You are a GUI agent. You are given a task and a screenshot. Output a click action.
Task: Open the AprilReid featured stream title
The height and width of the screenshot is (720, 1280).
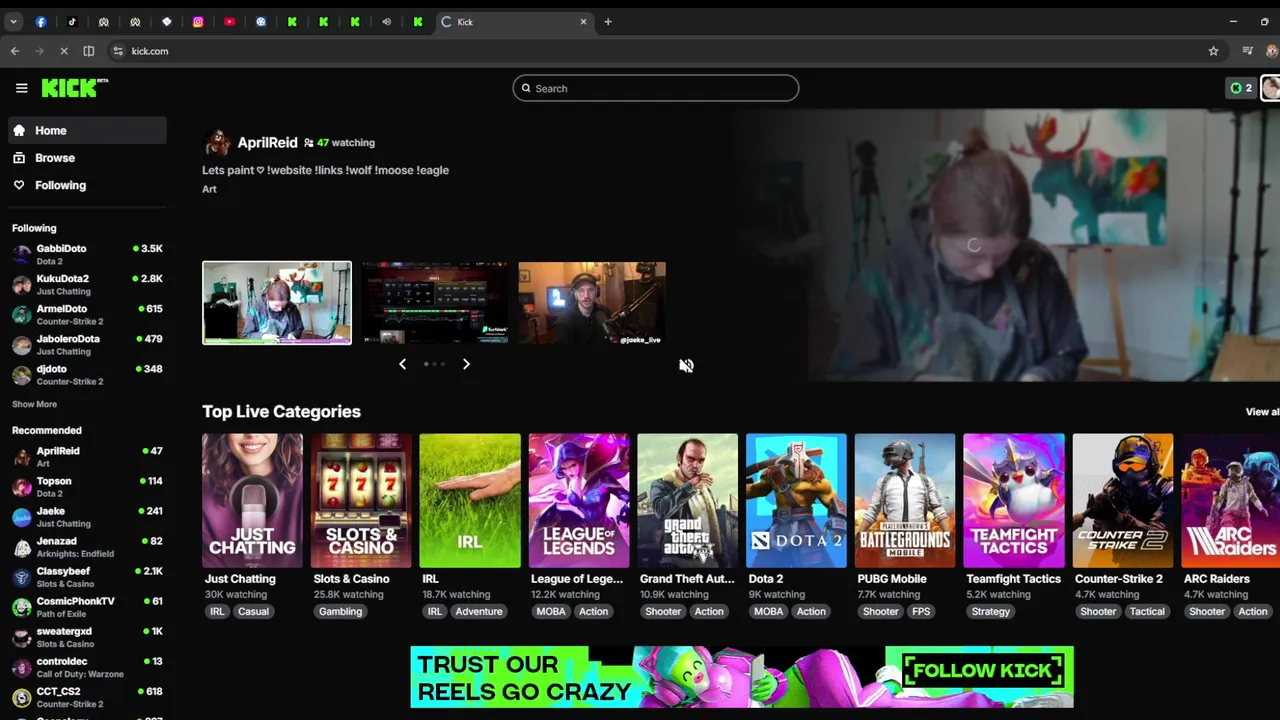[325, 170]
